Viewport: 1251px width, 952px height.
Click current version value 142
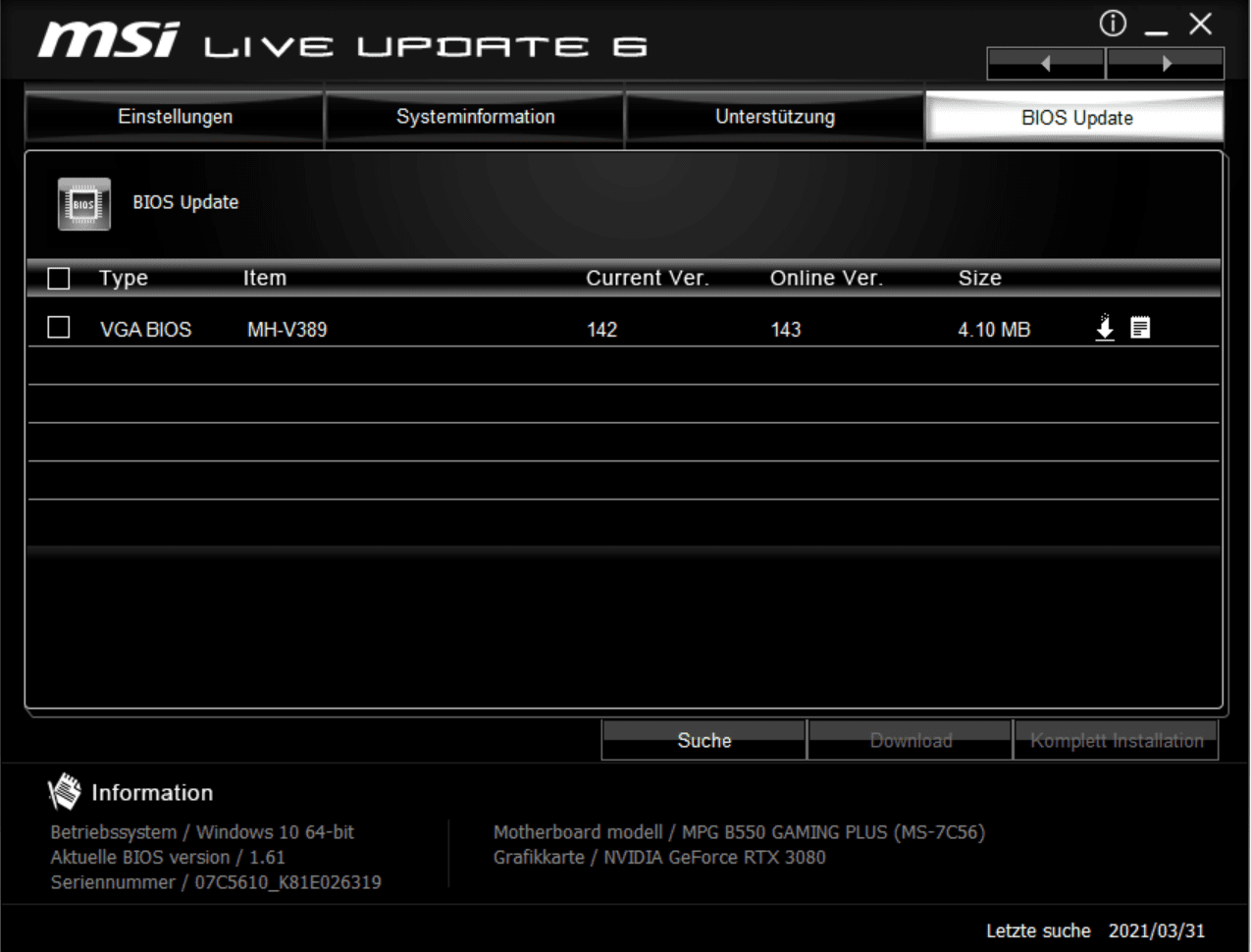(601, 330)
